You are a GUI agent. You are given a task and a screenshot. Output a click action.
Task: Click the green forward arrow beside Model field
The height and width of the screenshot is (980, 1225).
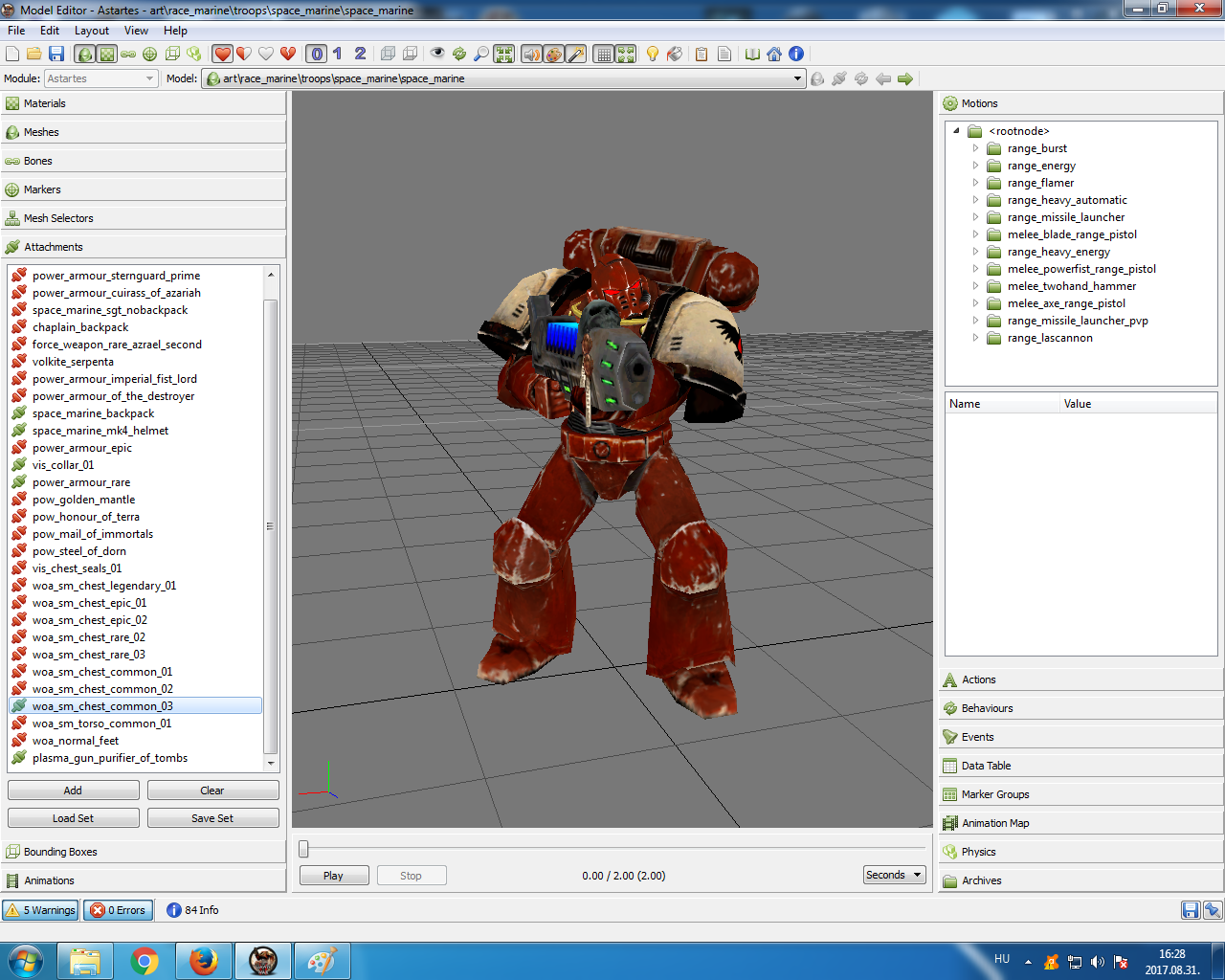[905, 78]
